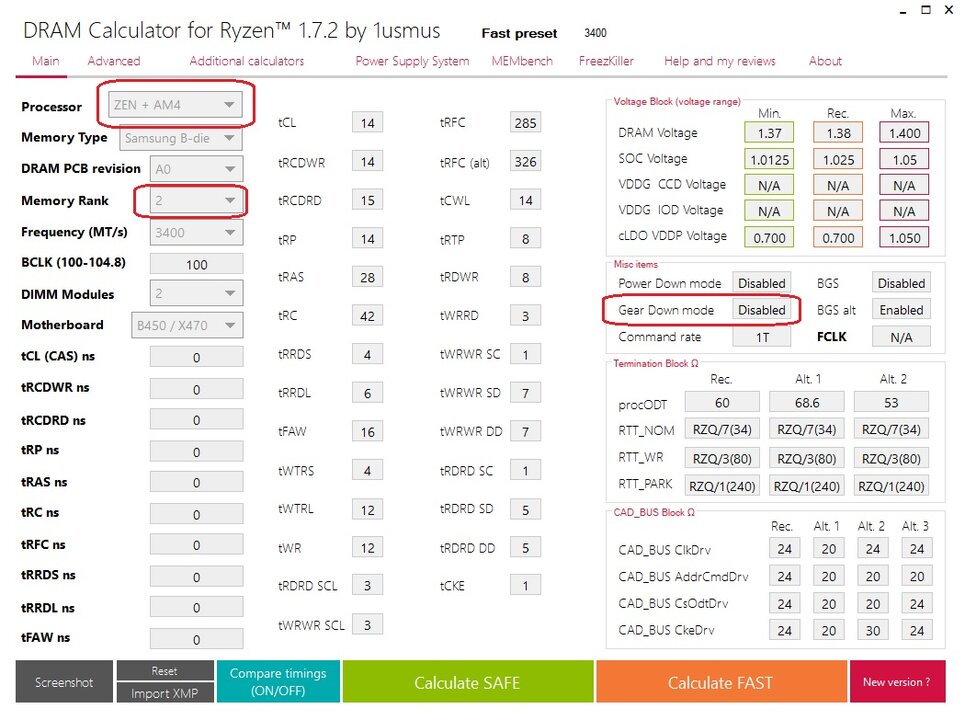
Task: Switch to the Main tab
Action: click(x=46, y=61)
